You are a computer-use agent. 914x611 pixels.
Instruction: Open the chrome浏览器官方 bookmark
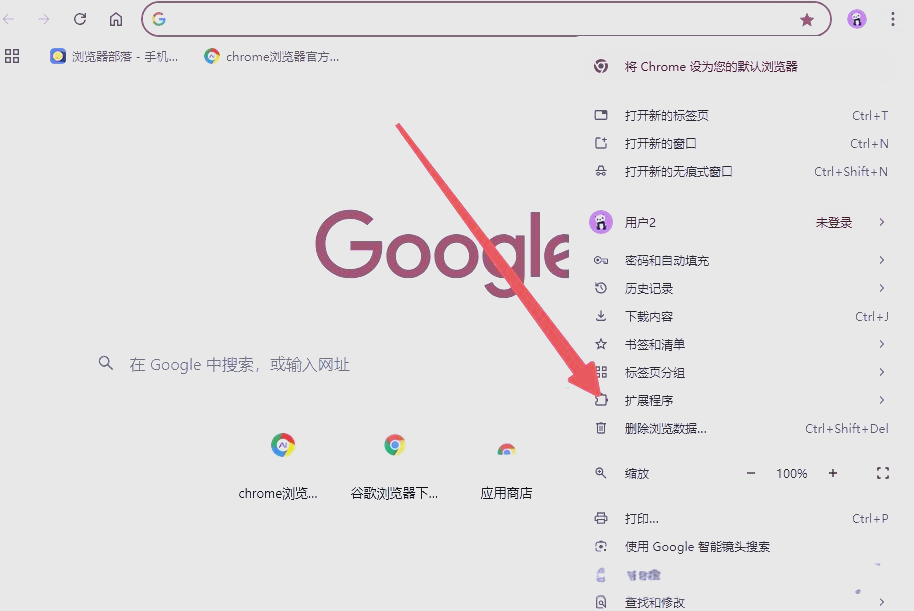pyautogui.click(x=272, y=57)
